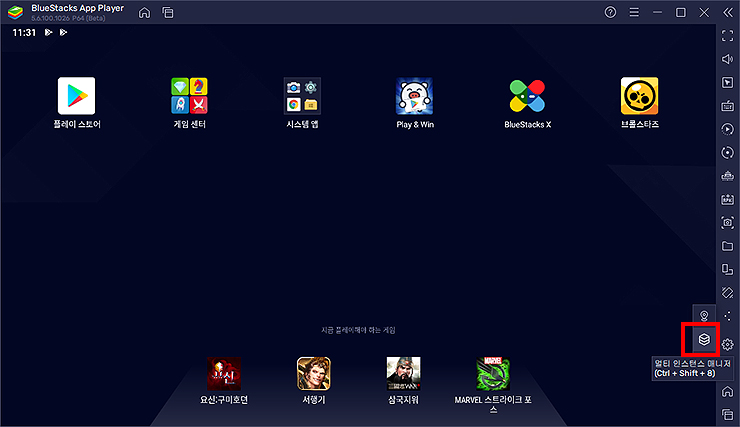Image resolution: width=740 pixels, height=427 pixels.
Task: Click the sidebar icon above the APK icon
Action: tap(727, 176)
